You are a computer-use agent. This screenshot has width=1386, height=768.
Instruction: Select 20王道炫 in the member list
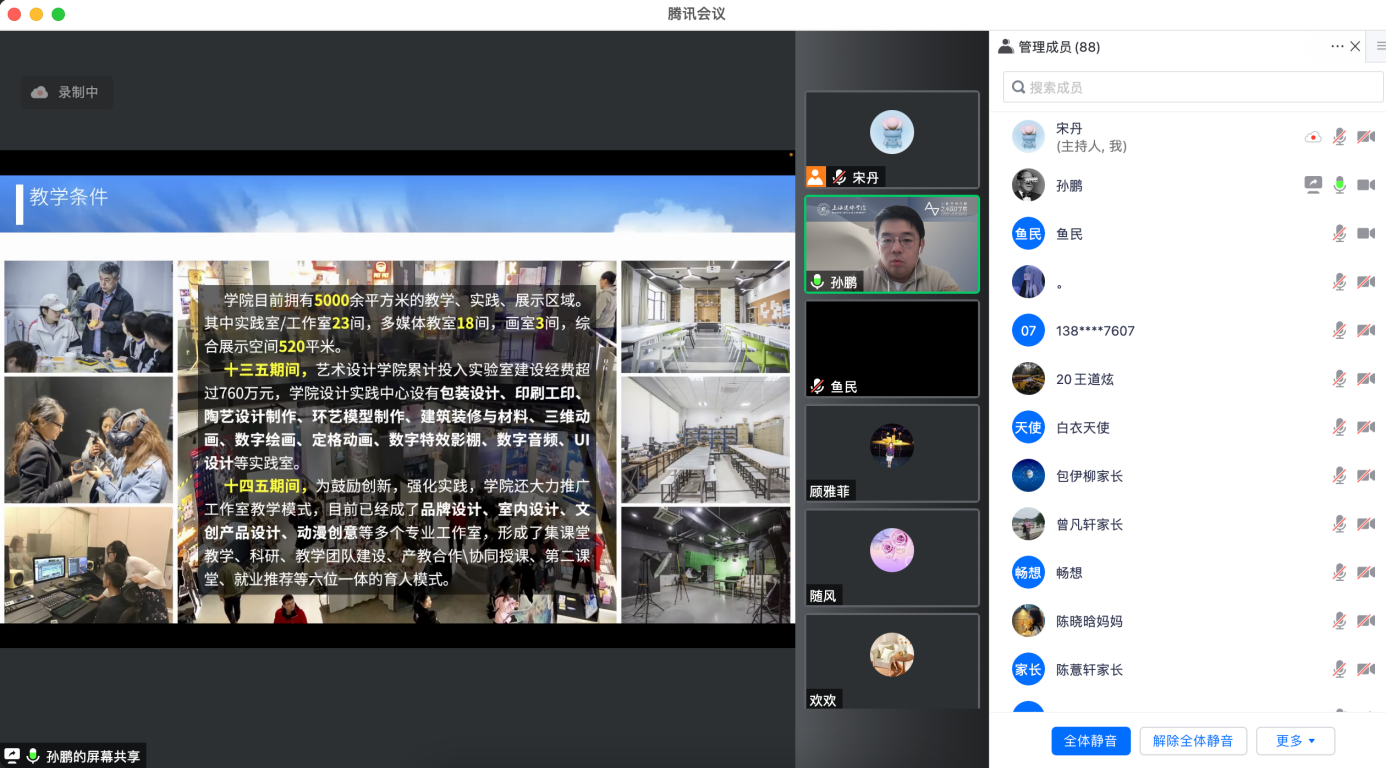click(x=1085, y=379)
